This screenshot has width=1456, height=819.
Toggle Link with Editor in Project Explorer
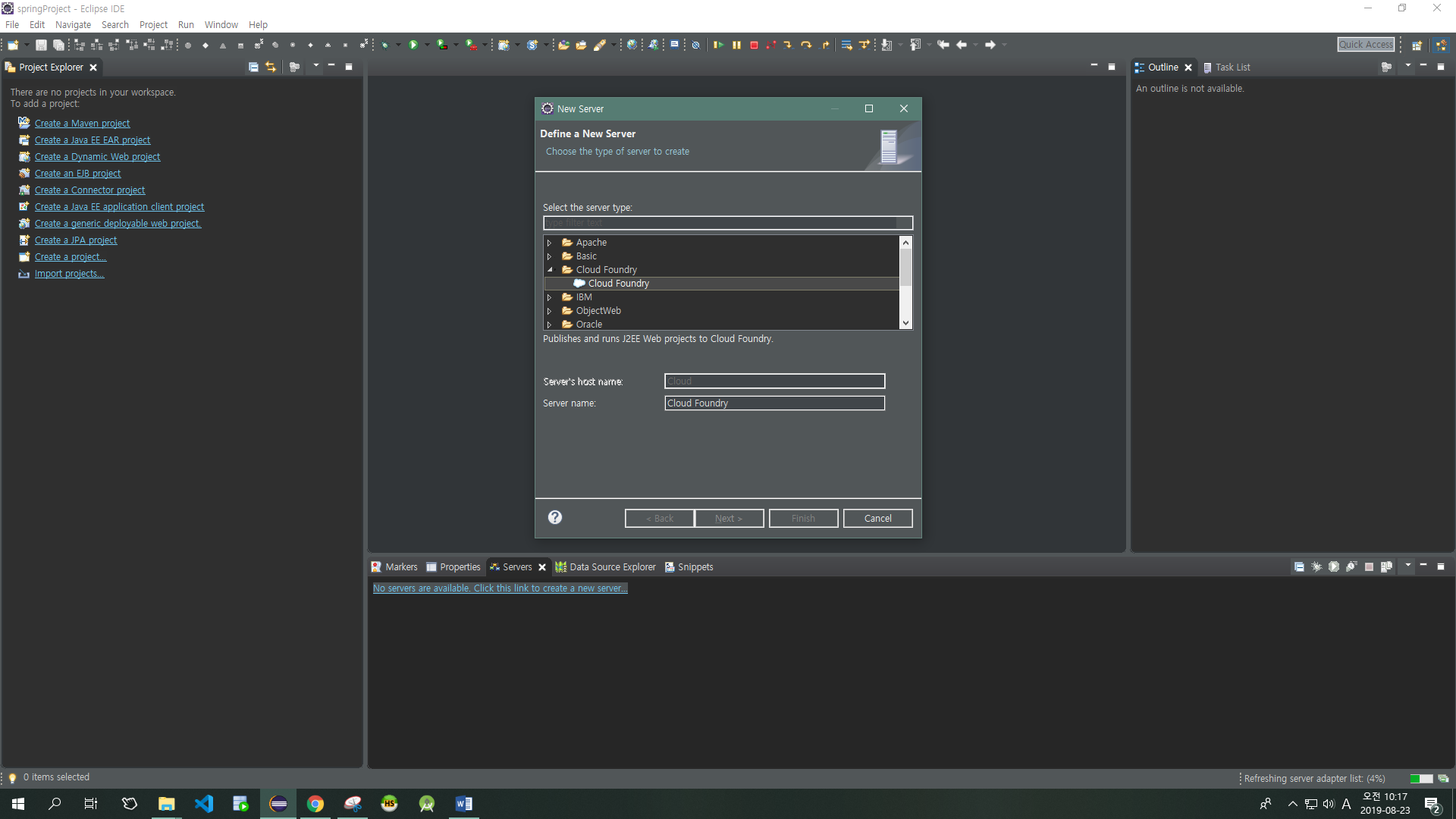pos(271,67)
